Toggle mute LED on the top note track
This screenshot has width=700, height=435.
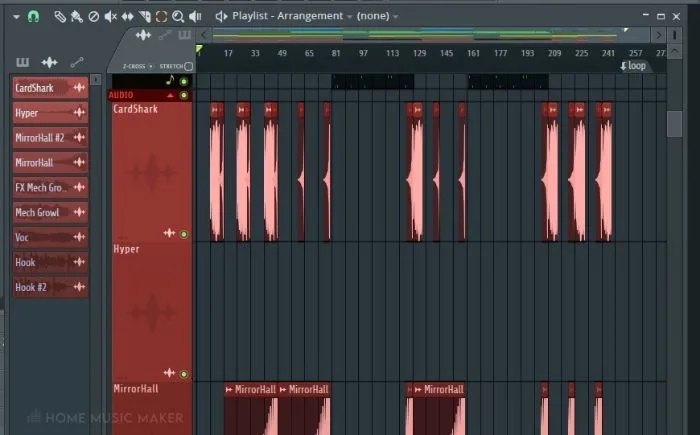coord(183,81)
